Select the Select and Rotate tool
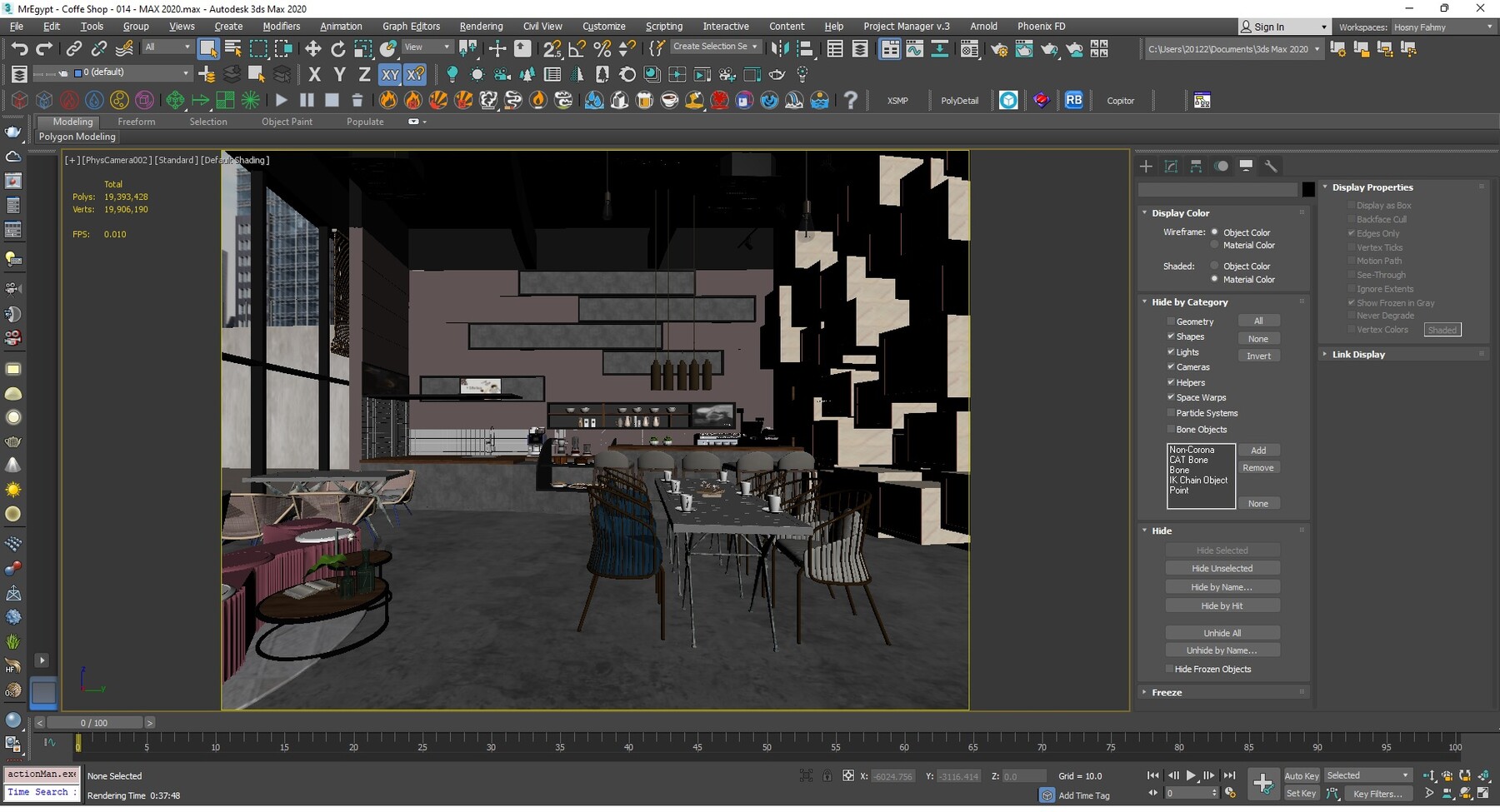Viewport: 1500px width, 812px height. tap(338, 47)
